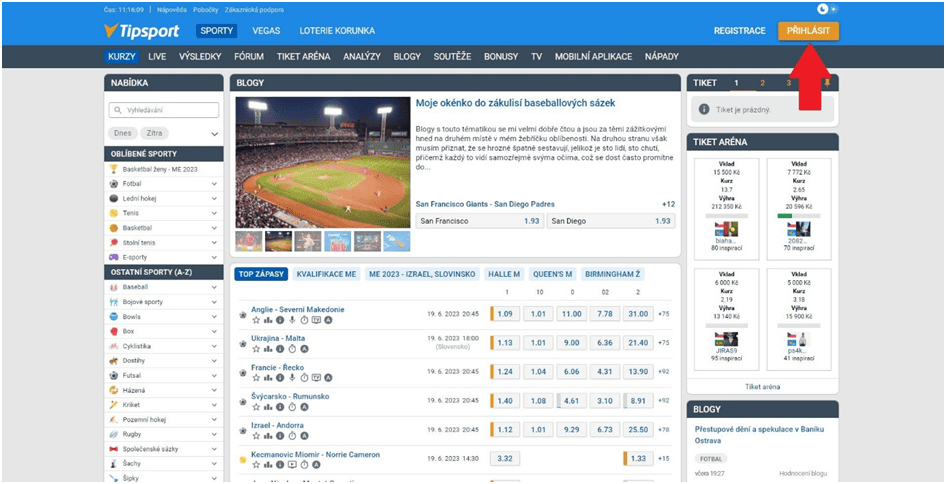Open the NÁPADY menu item
946x484 pixels.
662,57
